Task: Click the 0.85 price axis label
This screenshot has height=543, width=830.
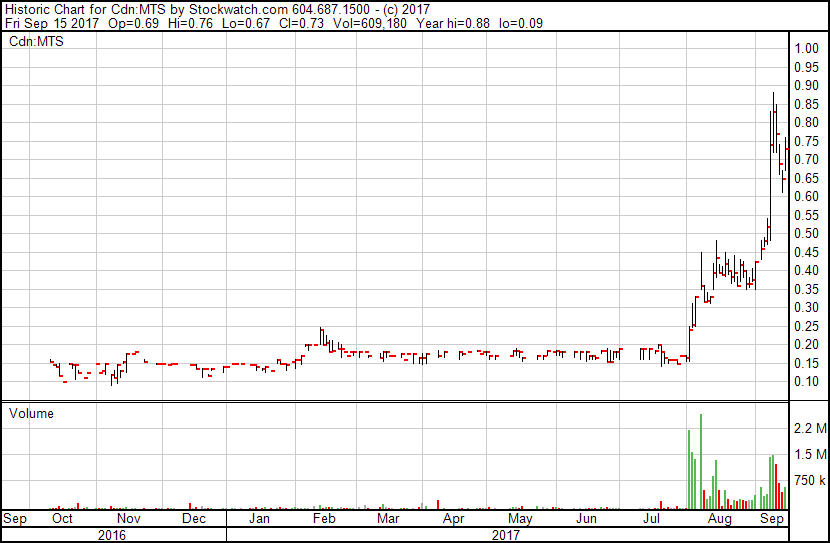Action: 806,104
